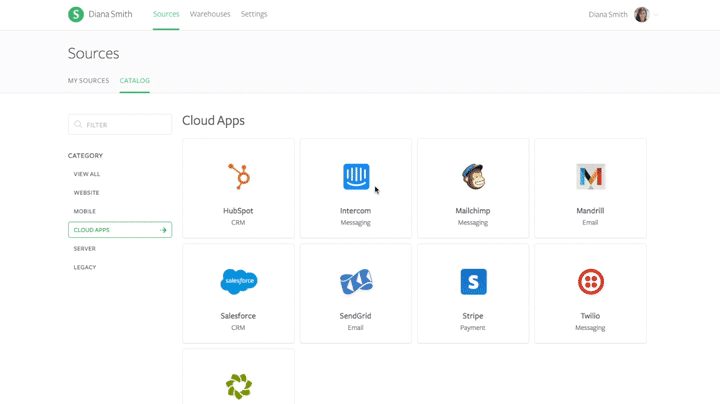This screenshot has height=404, width=720.
Task: Click the Sources top navigation link
Action: click(x=166, y=15)
